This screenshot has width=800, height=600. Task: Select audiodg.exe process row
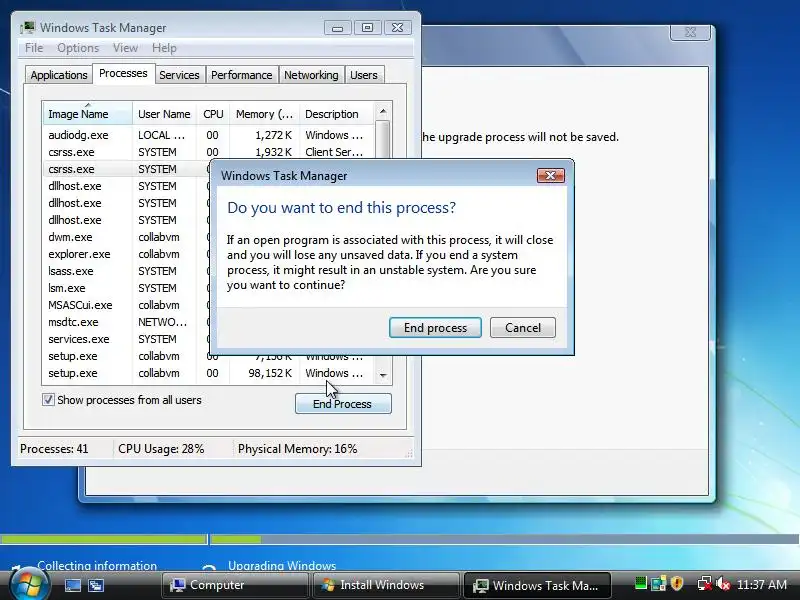[x=209, y=135]
